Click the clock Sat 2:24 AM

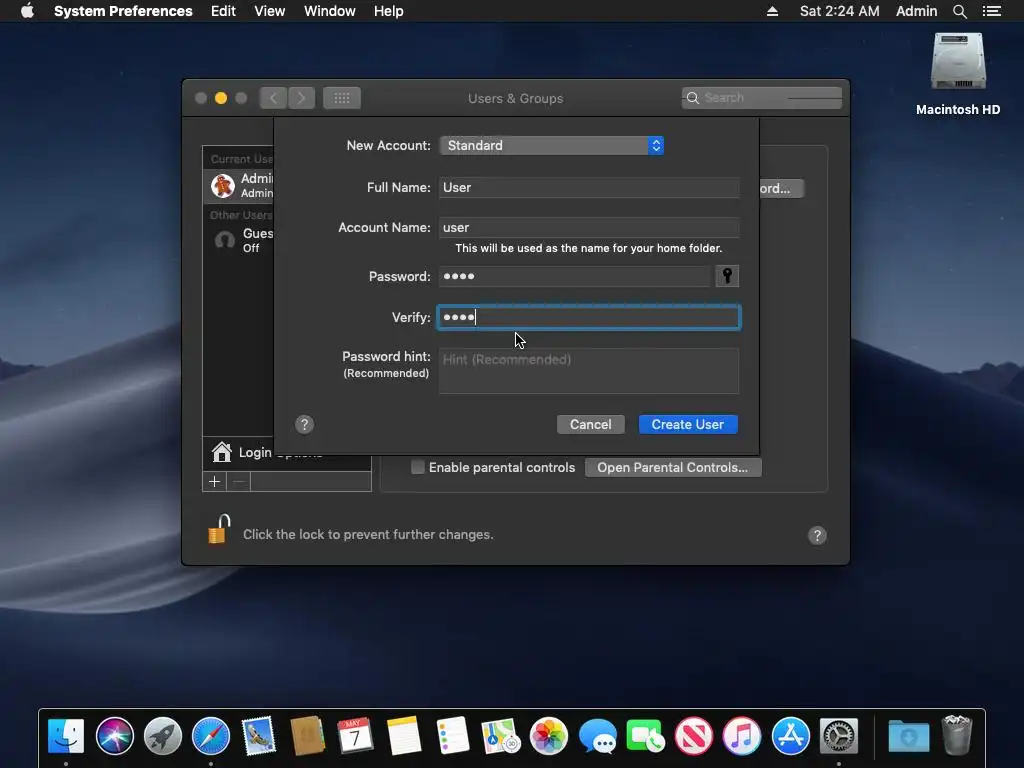pyautogui.click(x=839, y=11)
